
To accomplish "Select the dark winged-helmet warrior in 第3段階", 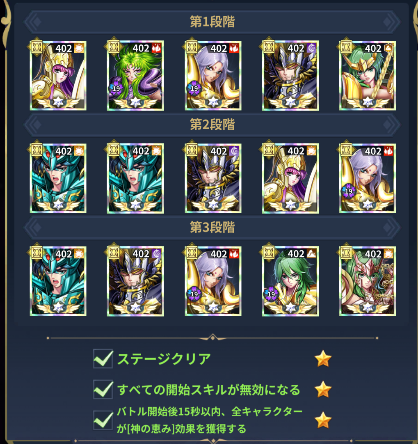I will (135, 281).
